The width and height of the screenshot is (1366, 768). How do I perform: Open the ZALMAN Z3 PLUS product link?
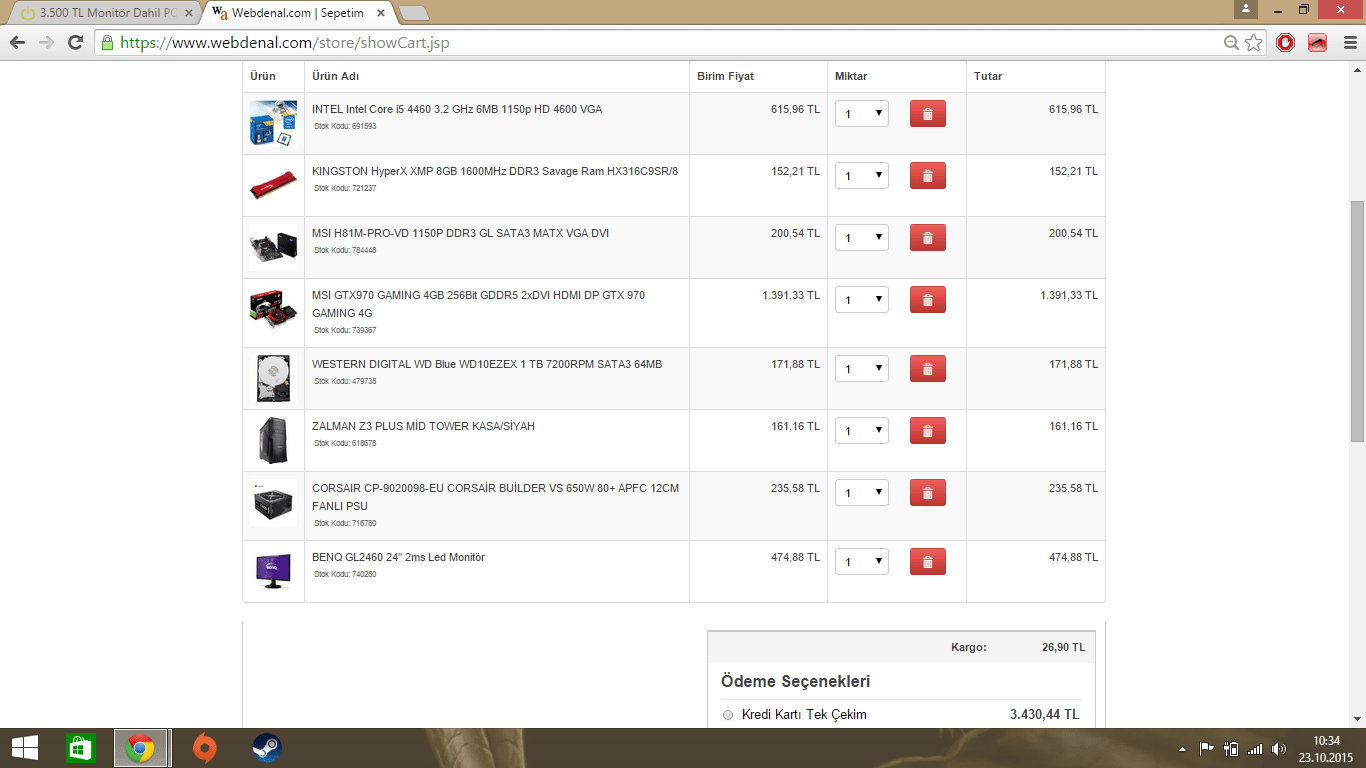click(x=423, y=426)
